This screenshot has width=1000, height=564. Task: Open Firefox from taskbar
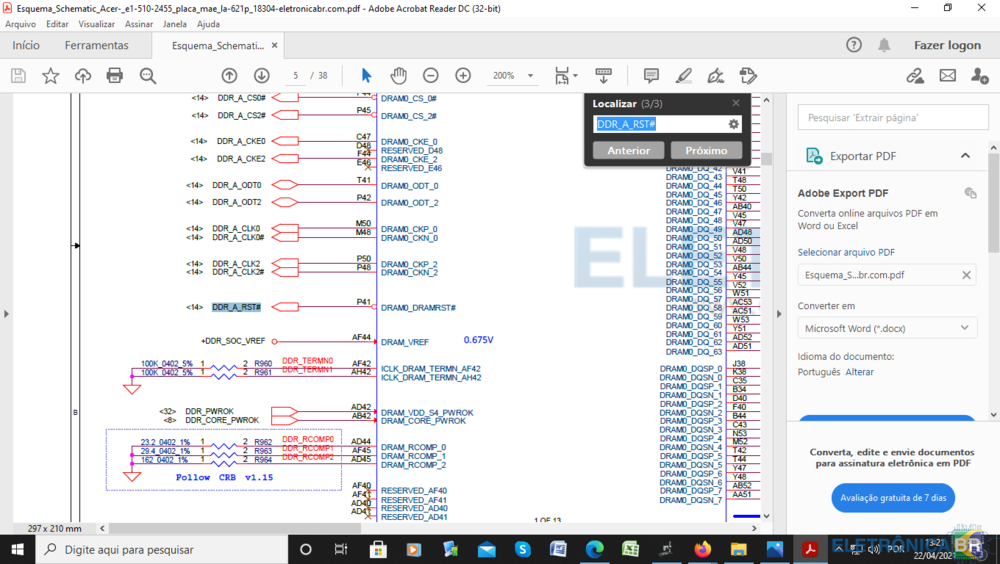point(703,549)
